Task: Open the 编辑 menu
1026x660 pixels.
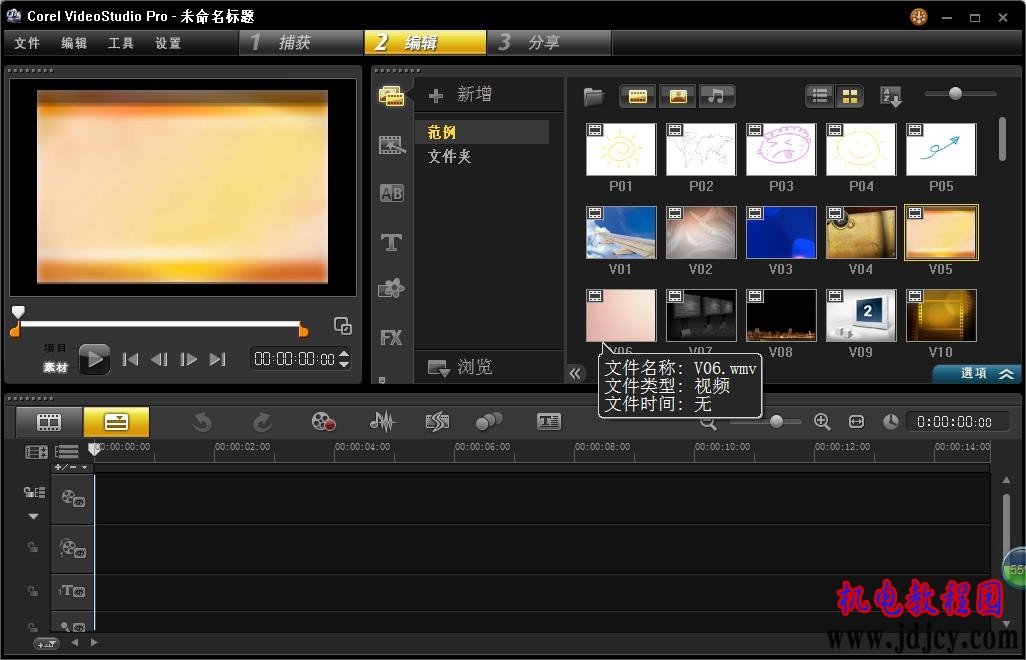Action: (74, 43)
